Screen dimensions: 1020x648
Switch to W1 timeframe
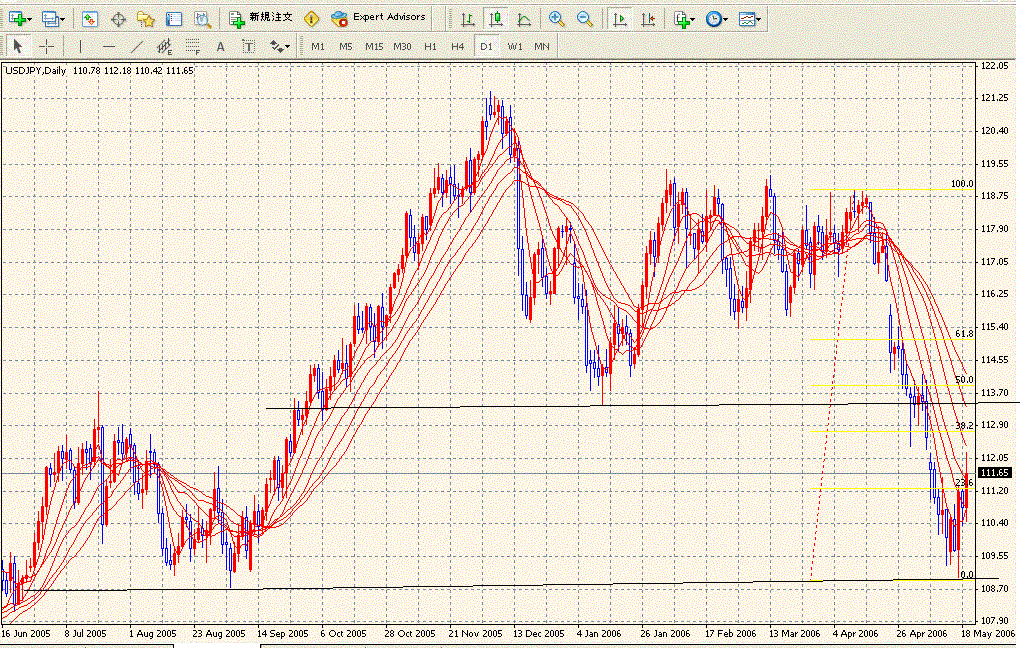[x=514, y=46]
